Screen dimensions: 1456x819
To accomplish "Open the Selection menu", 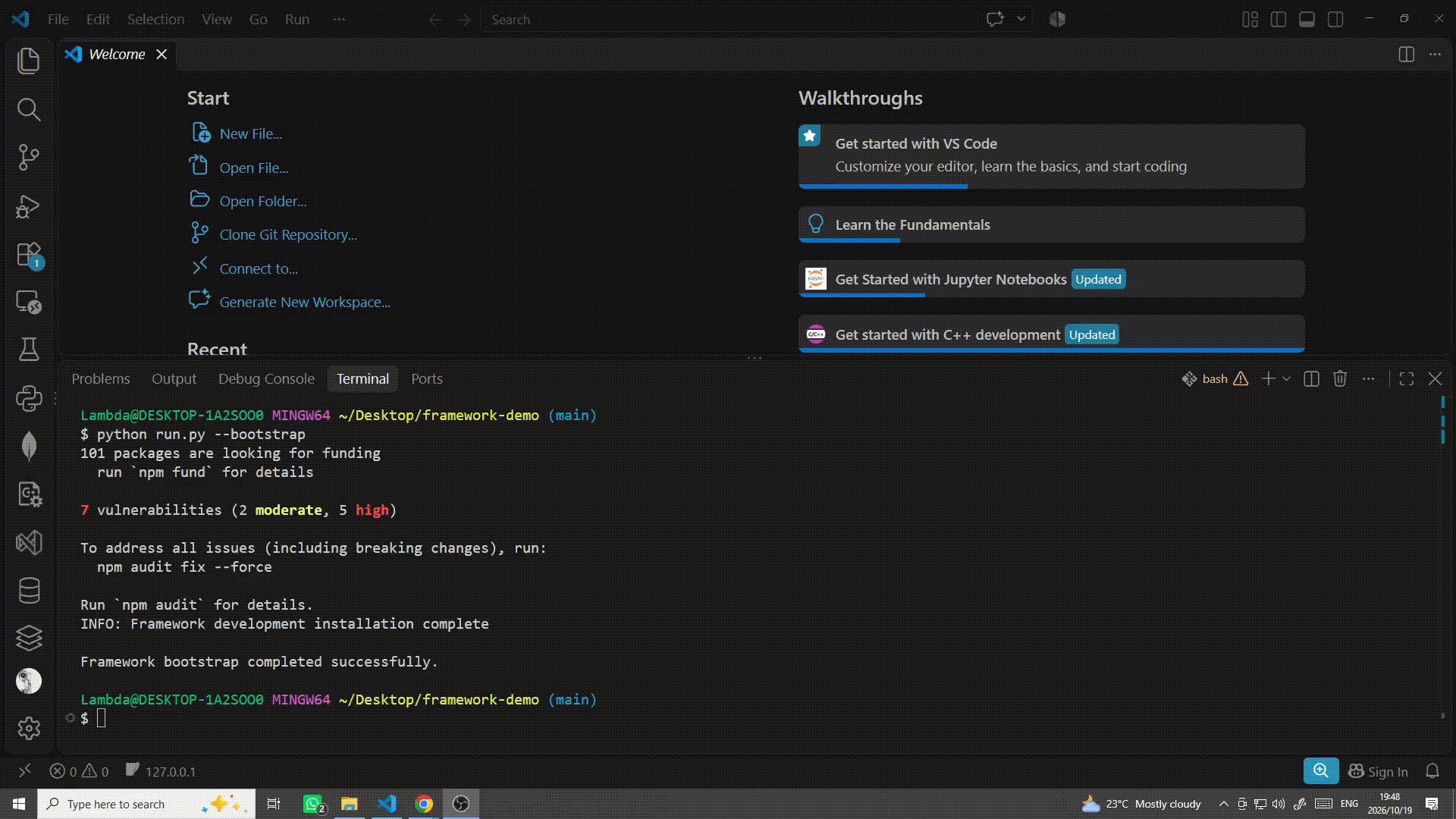I will coord(155,20).
